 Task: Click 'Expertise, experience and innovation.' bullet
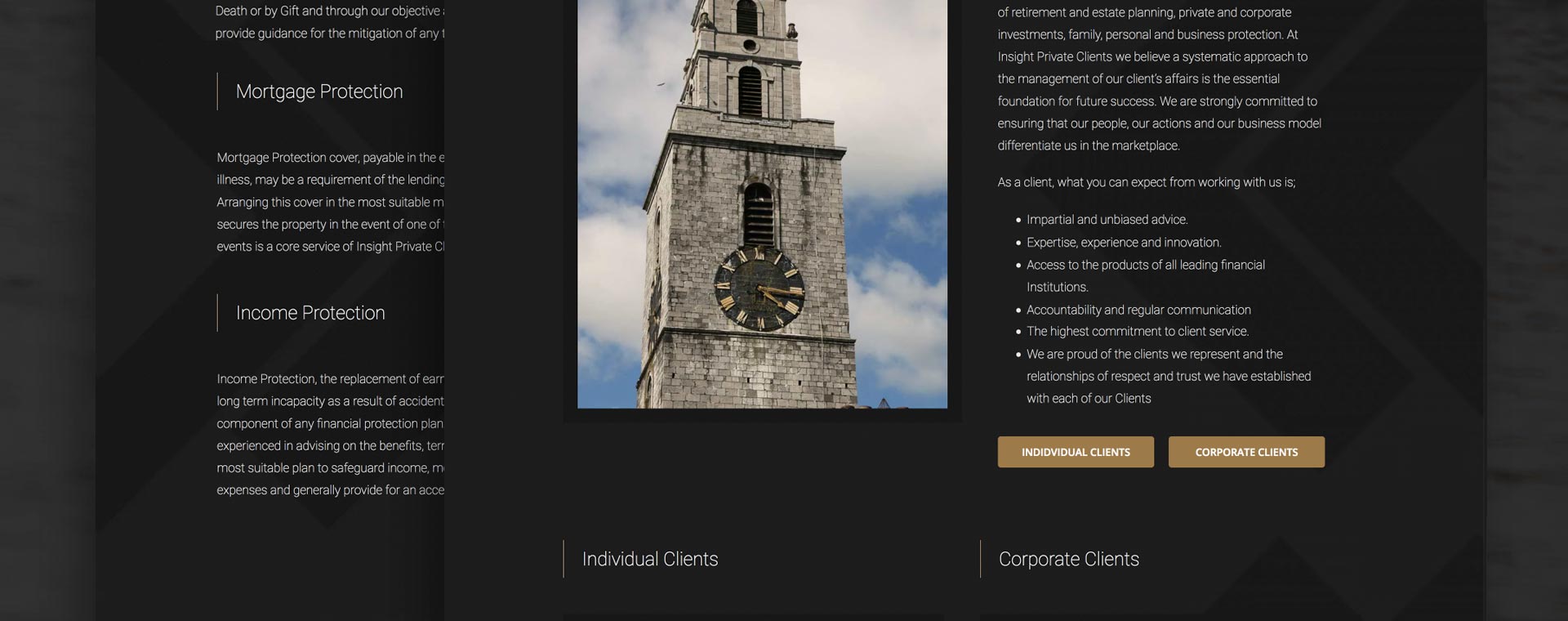[x=1124, y=243]
